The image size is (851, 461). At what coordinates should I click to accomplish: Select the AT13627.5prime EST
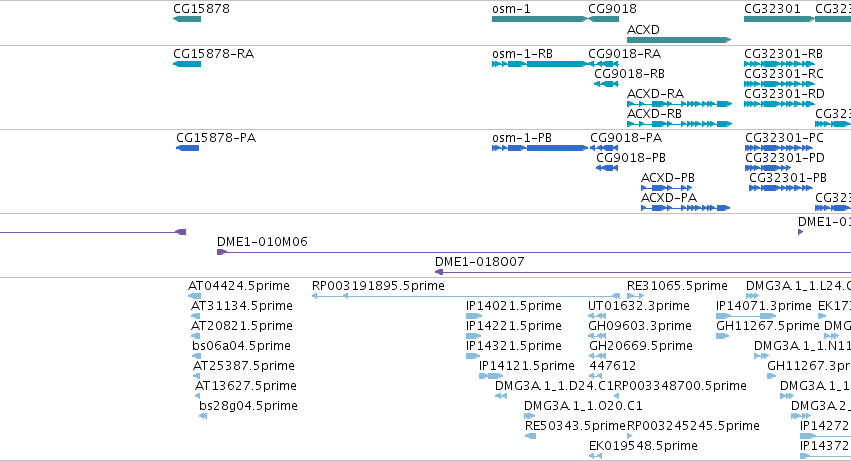[198, 396]
